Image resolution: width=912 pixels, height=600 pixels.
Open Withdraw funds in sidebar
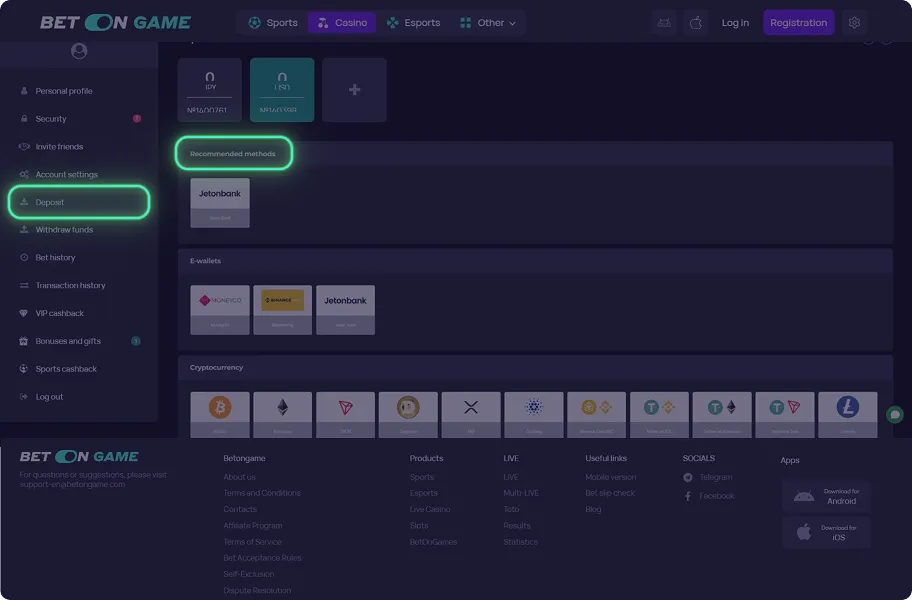coord(64,230)
